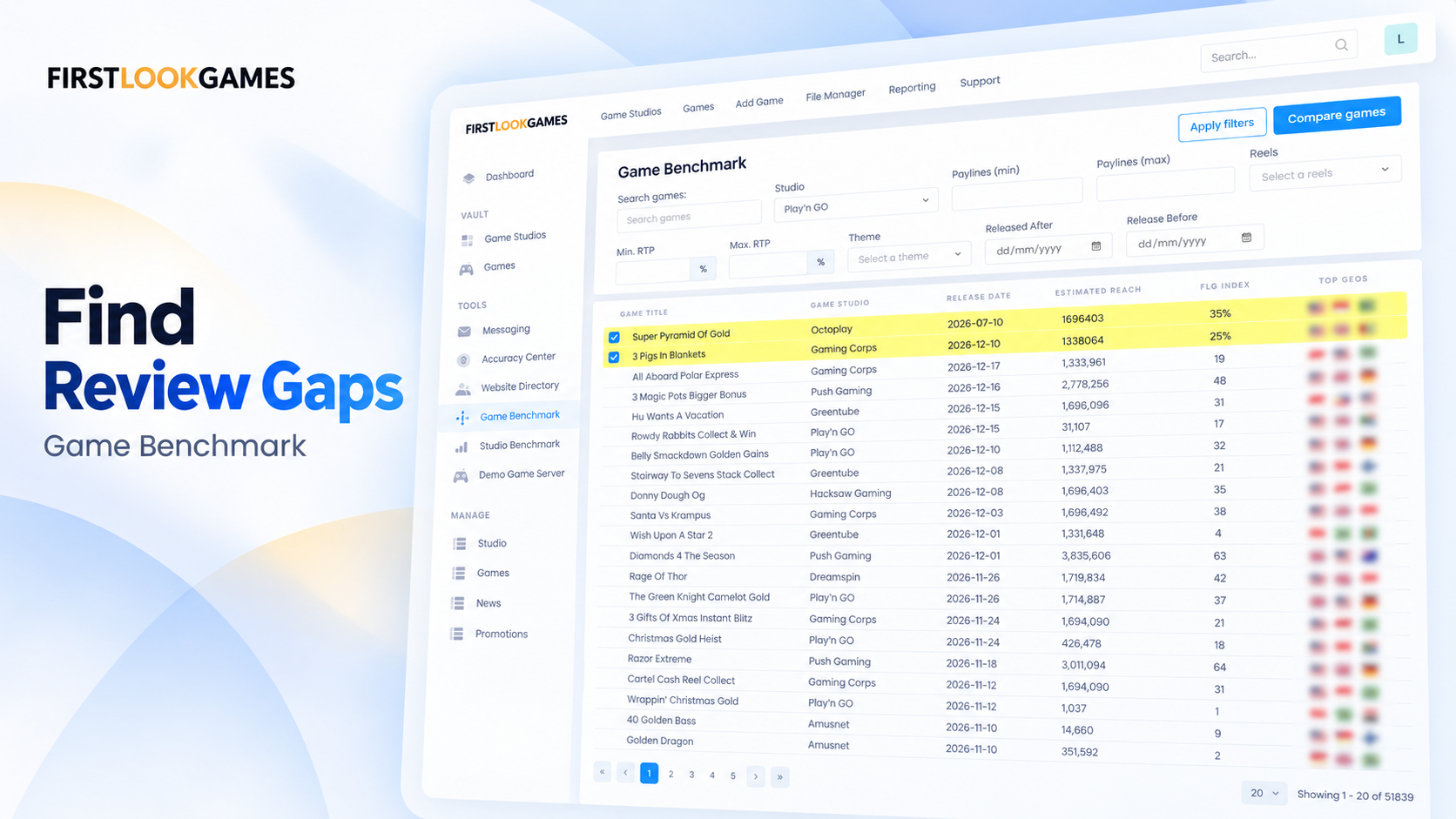Open the user avatar L

coord(1400,38)
